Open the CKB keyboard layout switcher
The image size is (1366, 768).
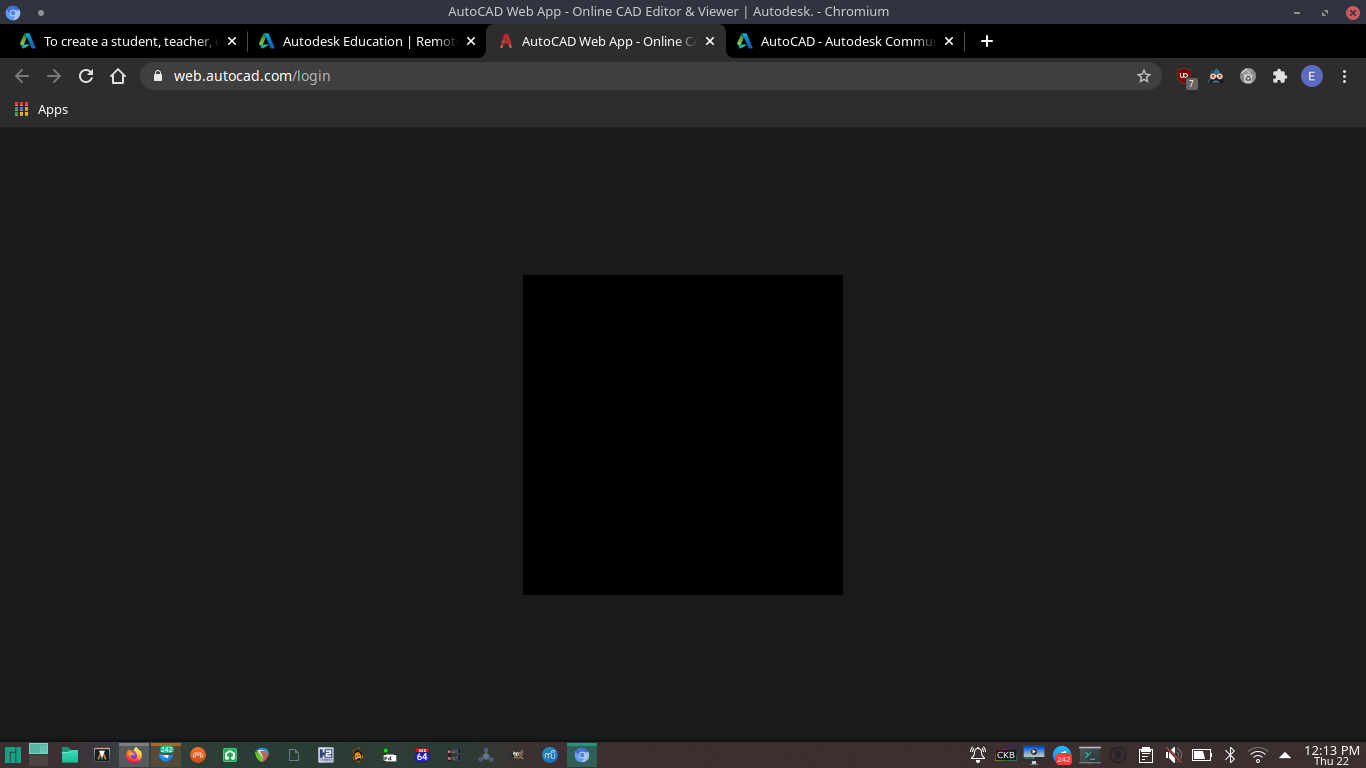(1005, 755)
